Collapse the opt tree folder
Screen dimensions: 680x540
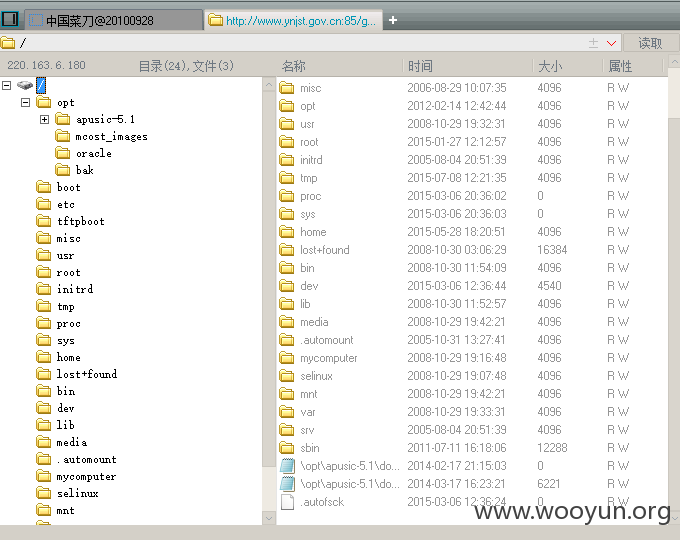point(26,102)
